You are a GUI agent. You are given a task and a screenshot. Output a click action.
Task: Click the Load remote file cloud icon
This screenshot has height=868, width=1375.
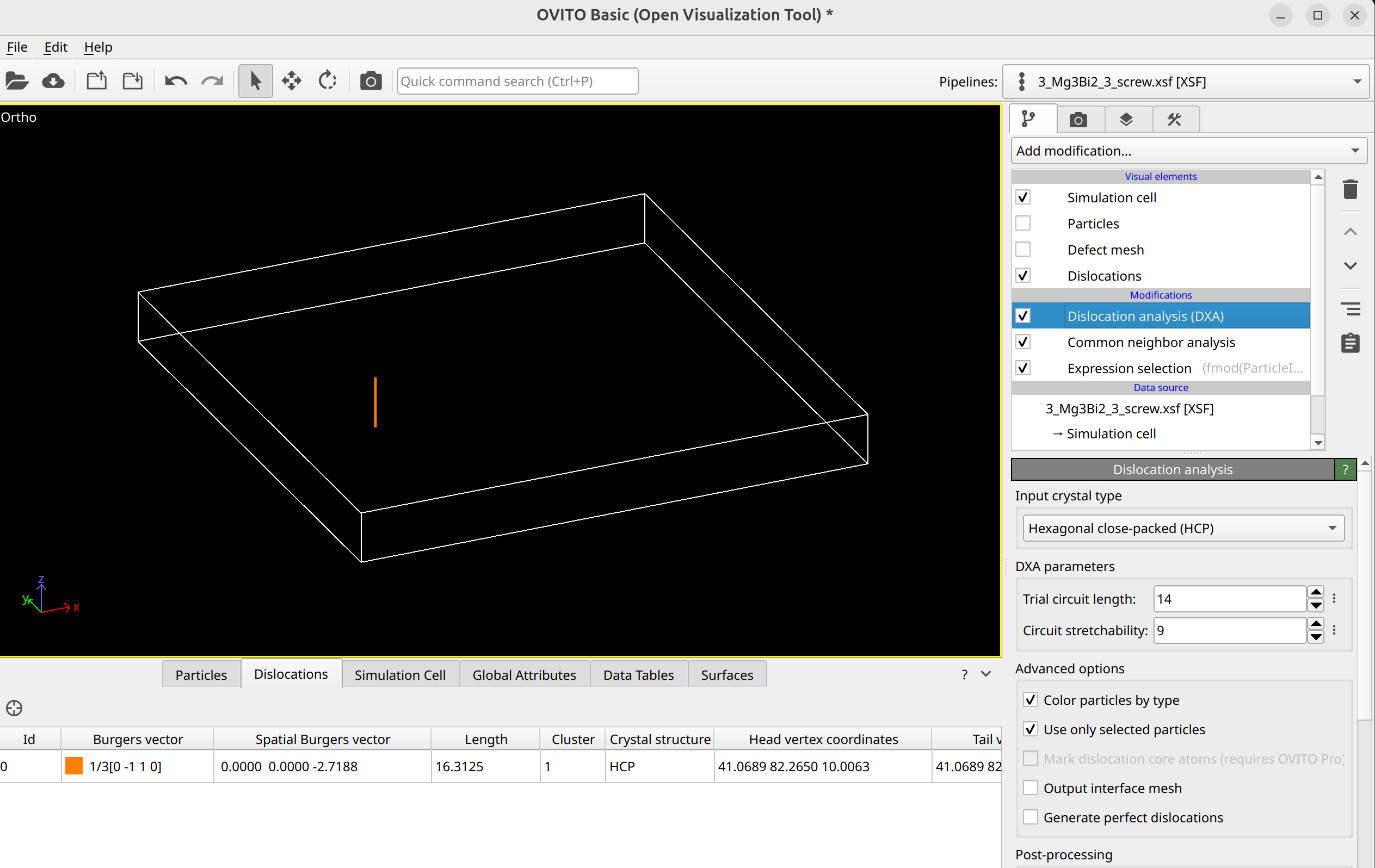coord(53,81)
